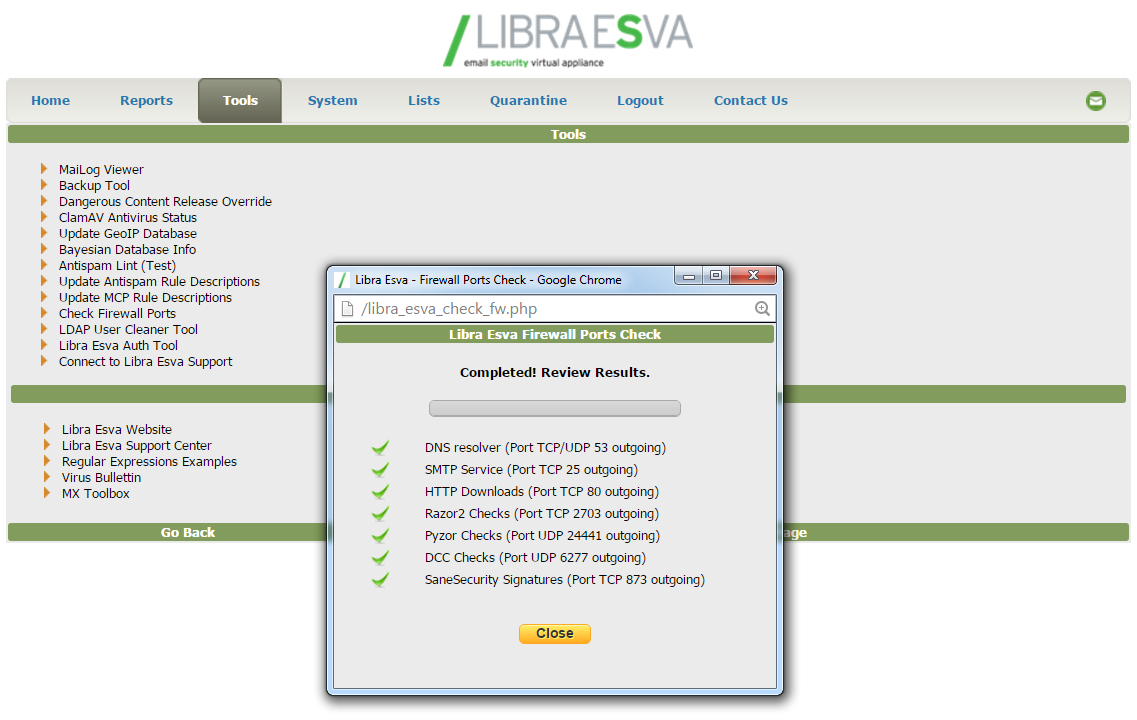Click the green checkmark beside HTTP Downloads
Viewport: 1137px width, 720px height.
(380, 492)
